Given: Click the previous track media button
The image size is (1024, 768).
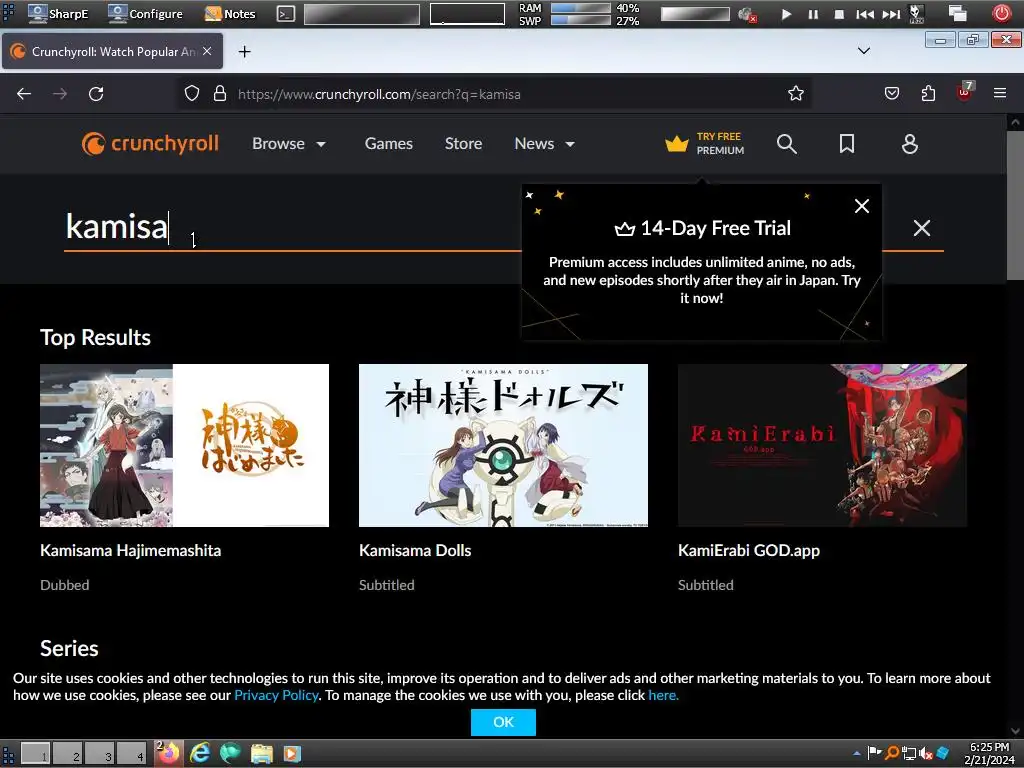Looking at the screenshot, I should point(865,14).
